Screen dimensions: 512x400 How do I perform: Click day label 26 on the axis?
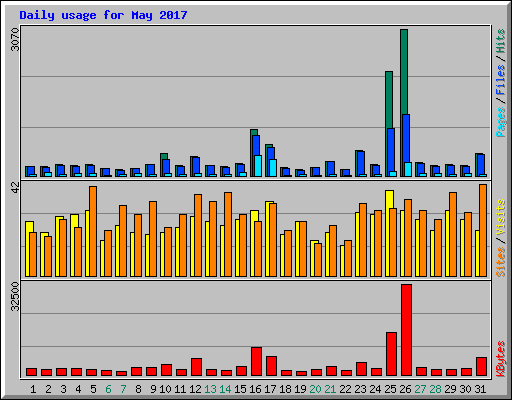pos(405,389)
